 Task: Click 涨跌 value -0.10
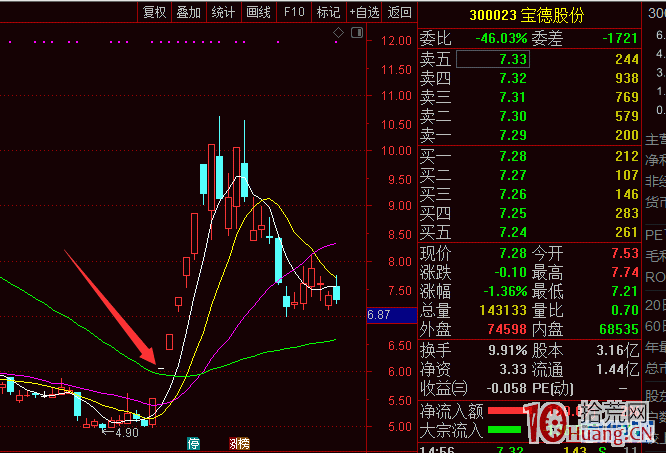[511, 272]
